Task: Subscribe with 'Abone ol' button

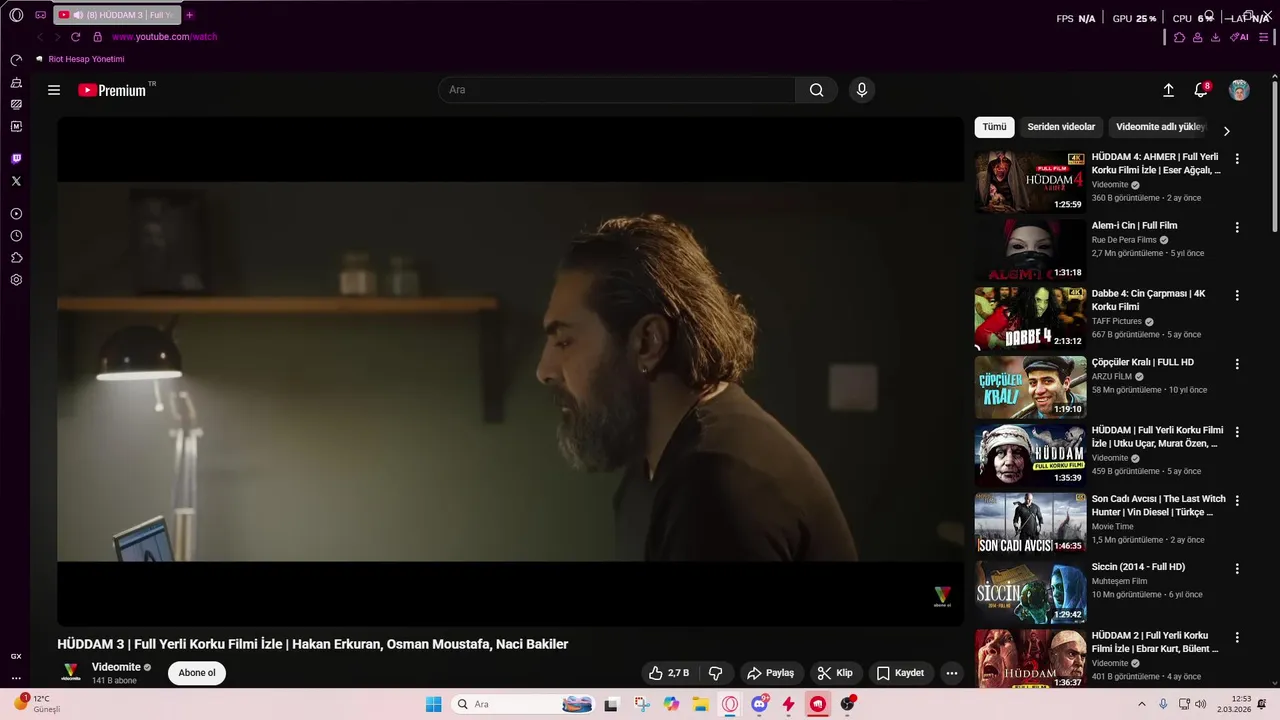Action: (x=197, y=673)
